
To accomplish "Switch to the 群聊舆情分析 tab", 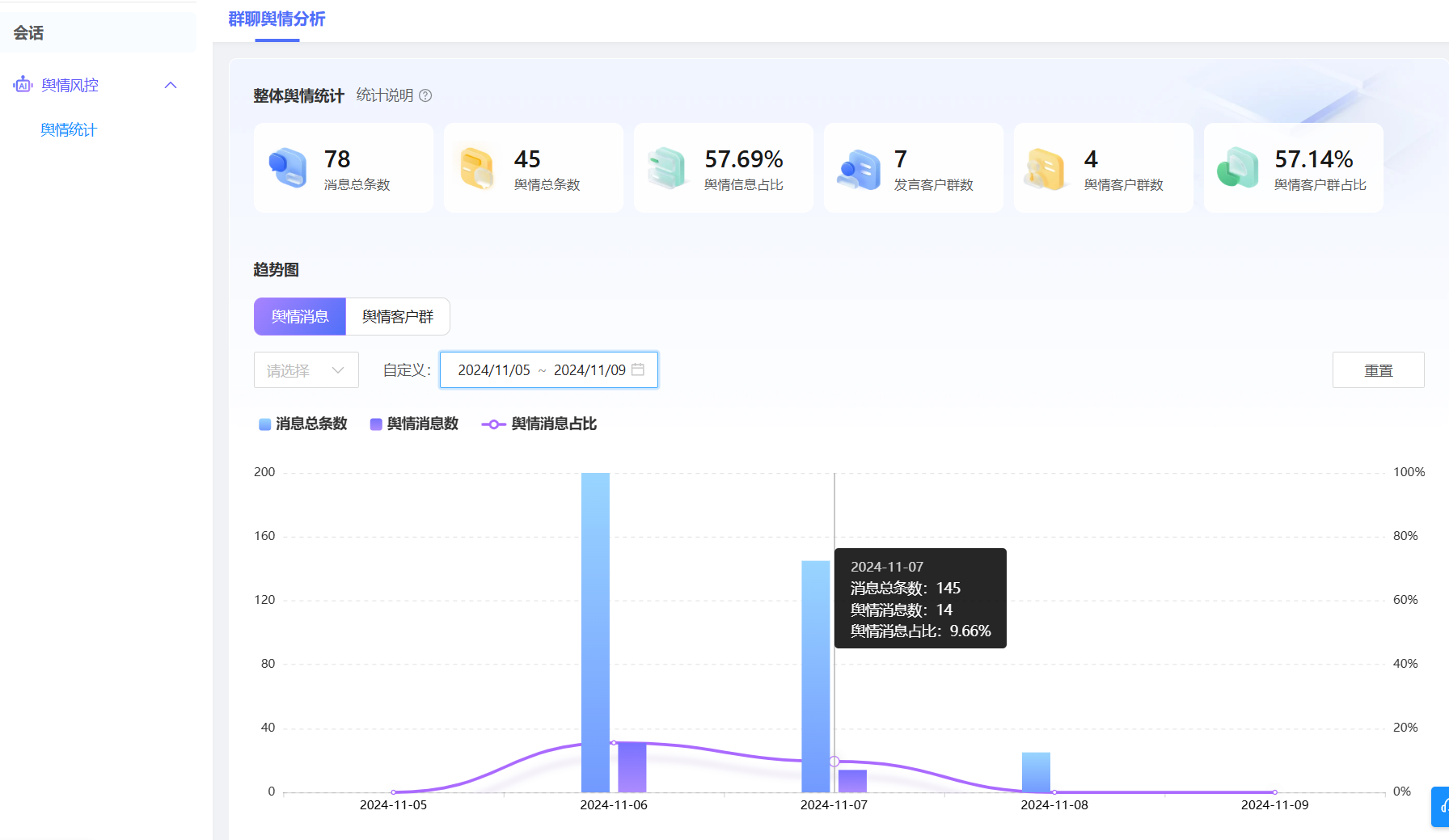I will point(277,19).
